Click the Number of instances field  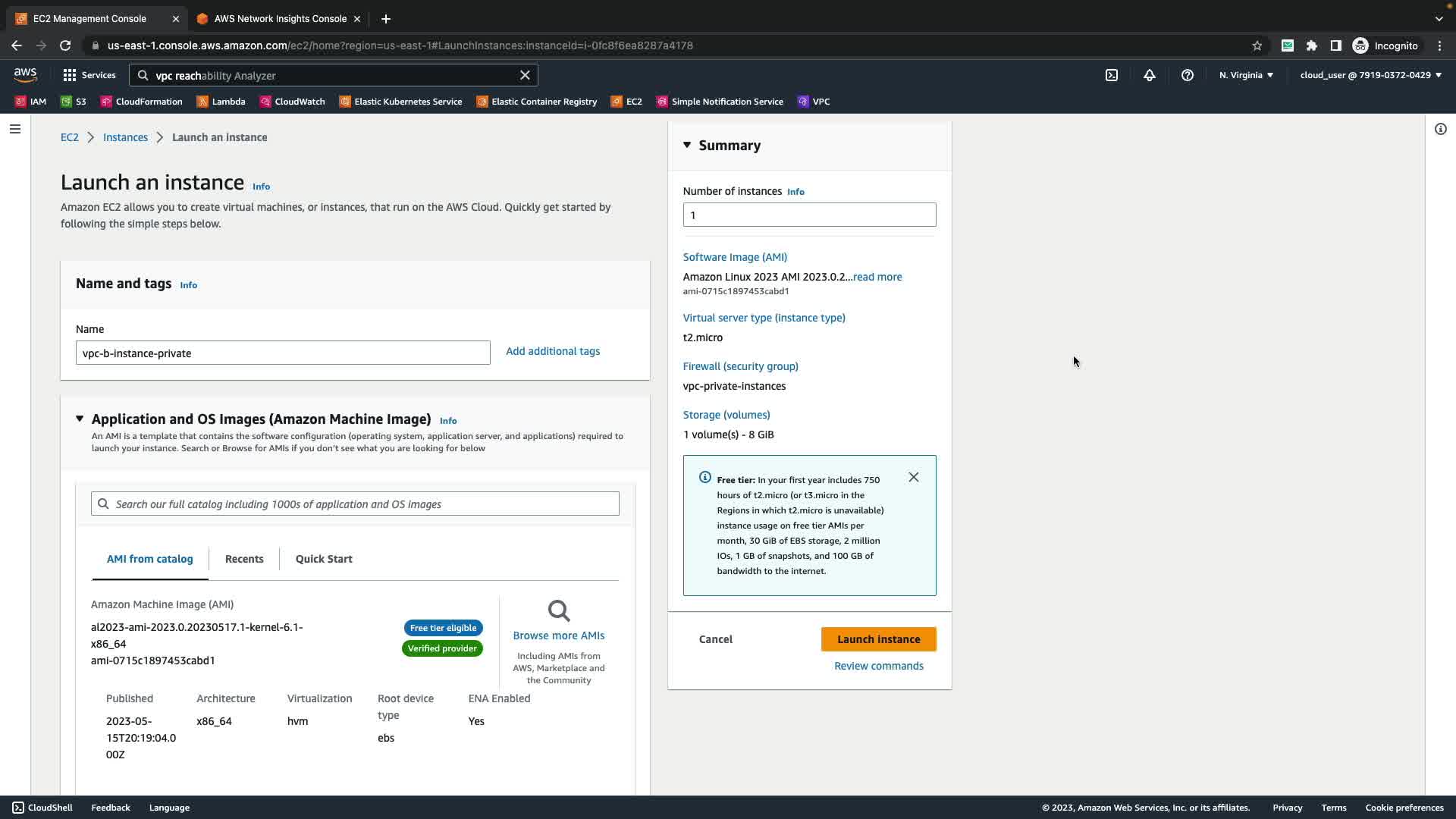809,215
